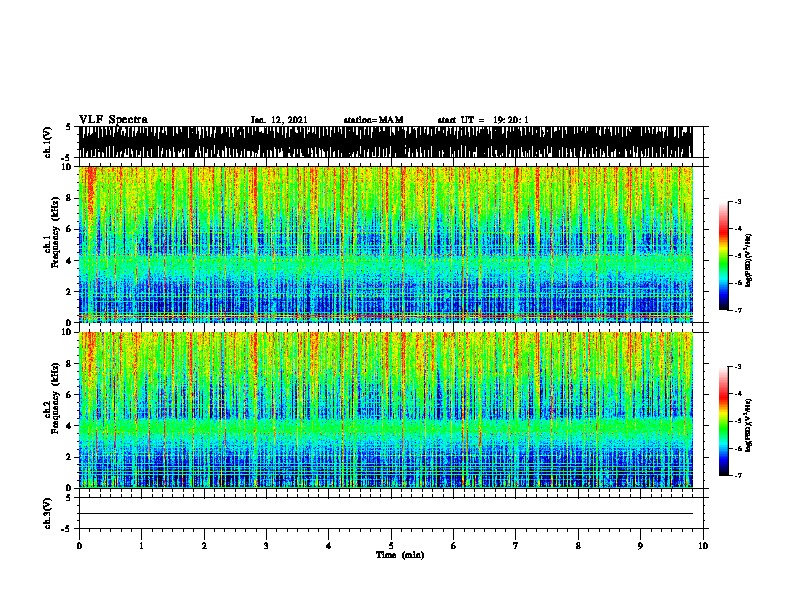792x612 pixels.
Task: Click the "VLF Spectra" plot title
Action: click(x=113, y=120)
